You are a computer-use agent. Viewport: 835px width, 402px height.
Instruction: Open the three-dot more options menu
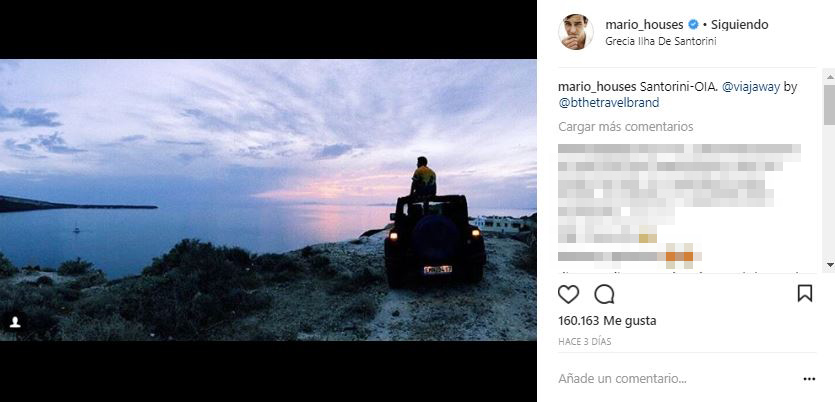[x=809, y=379]
